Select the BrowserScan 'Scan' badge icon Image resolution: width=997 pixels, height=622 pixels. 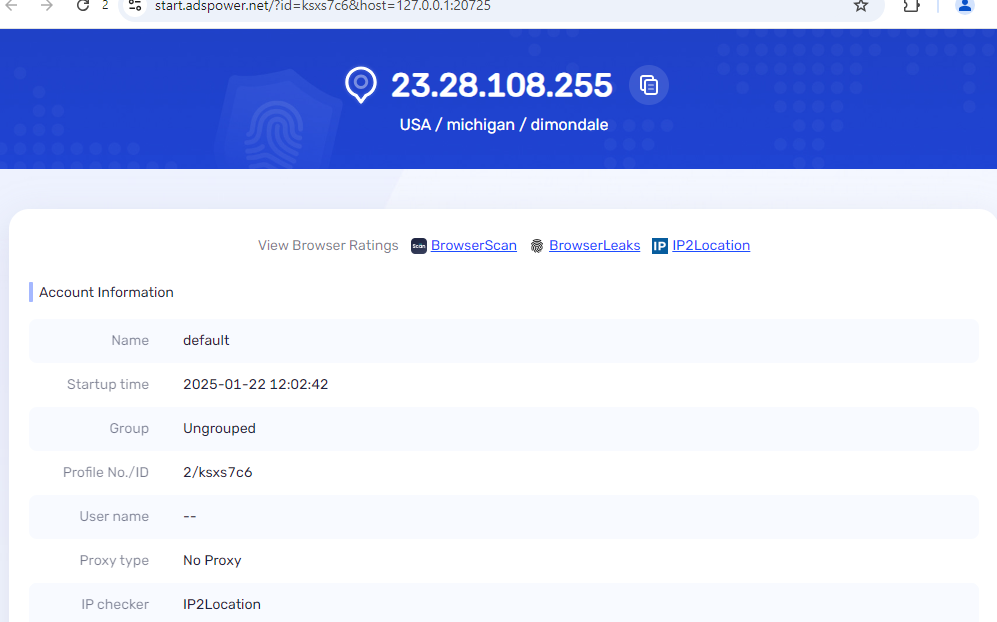click(x=417, y=245)
